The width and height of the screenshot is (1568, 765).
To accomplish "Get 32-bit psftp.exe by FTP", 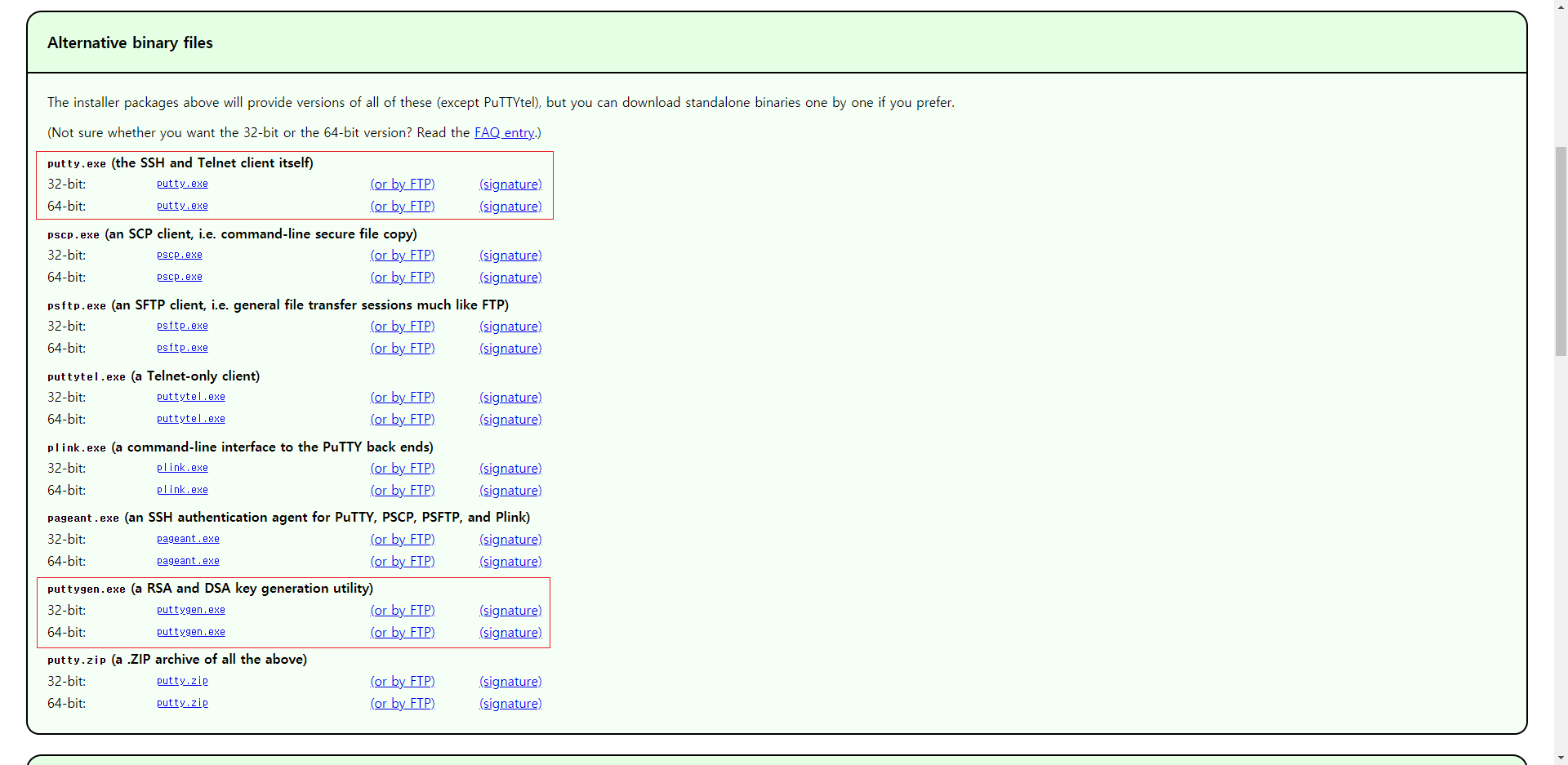I will (x=403, y=326).
